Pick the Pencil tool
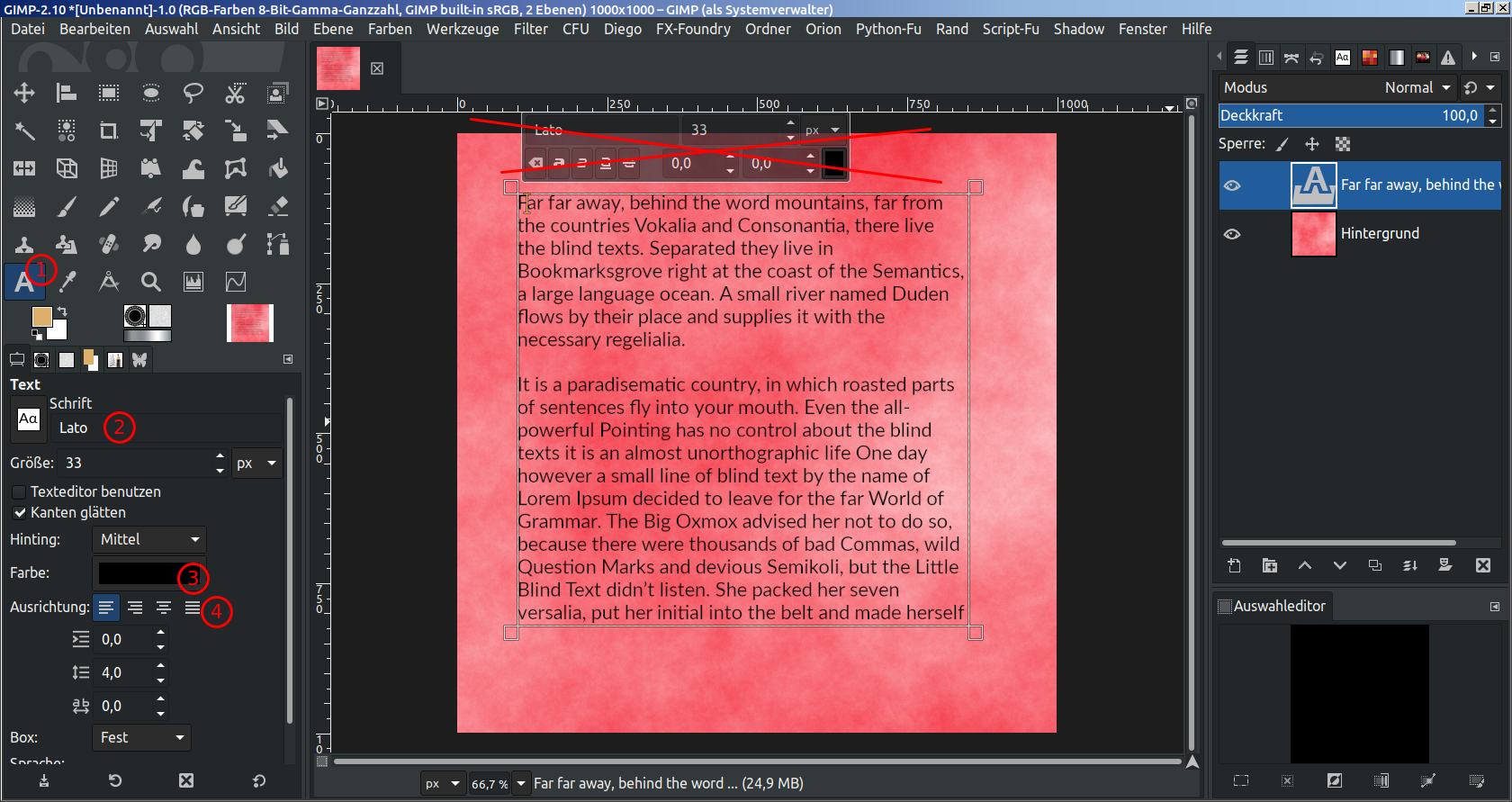 (109, 206)
